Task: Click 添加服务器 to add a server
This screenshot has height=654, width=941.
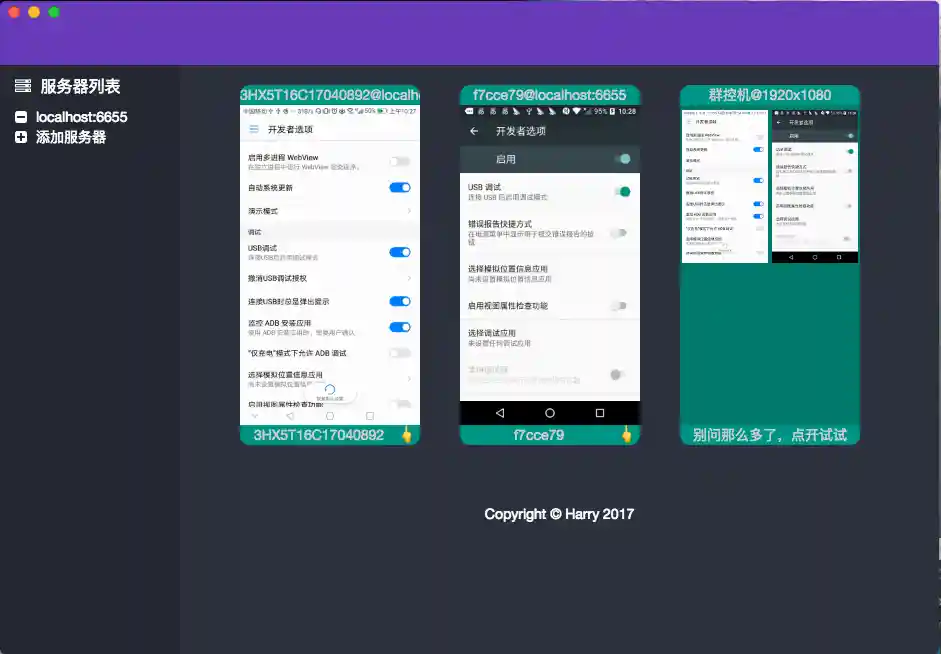Action: tap(71, 137)
